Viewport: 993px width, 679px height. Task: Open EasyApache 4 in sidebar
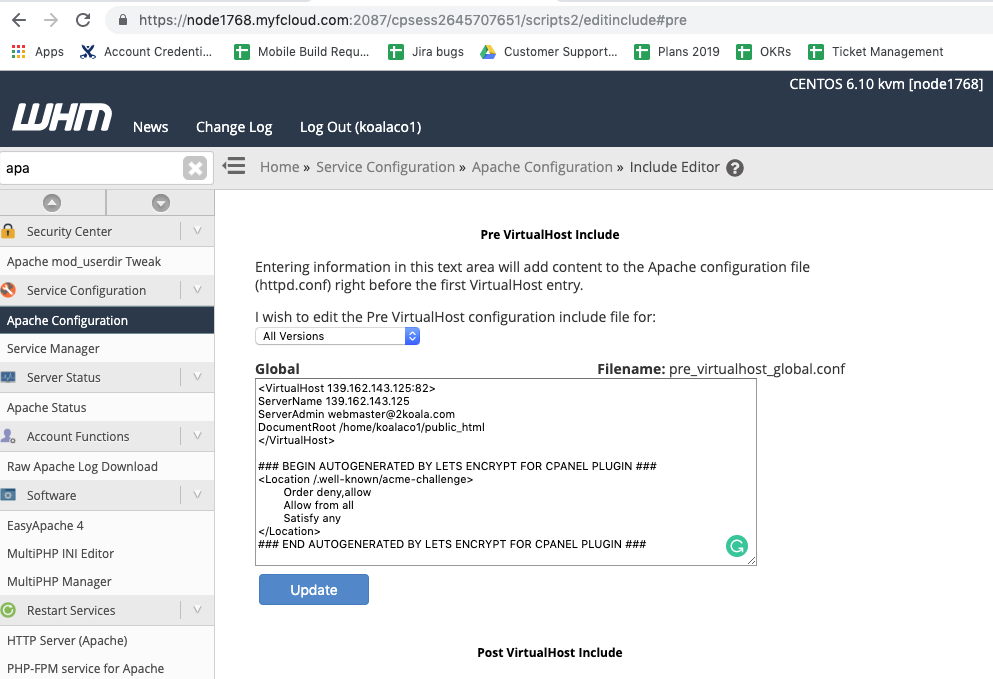tap(46, 525)
